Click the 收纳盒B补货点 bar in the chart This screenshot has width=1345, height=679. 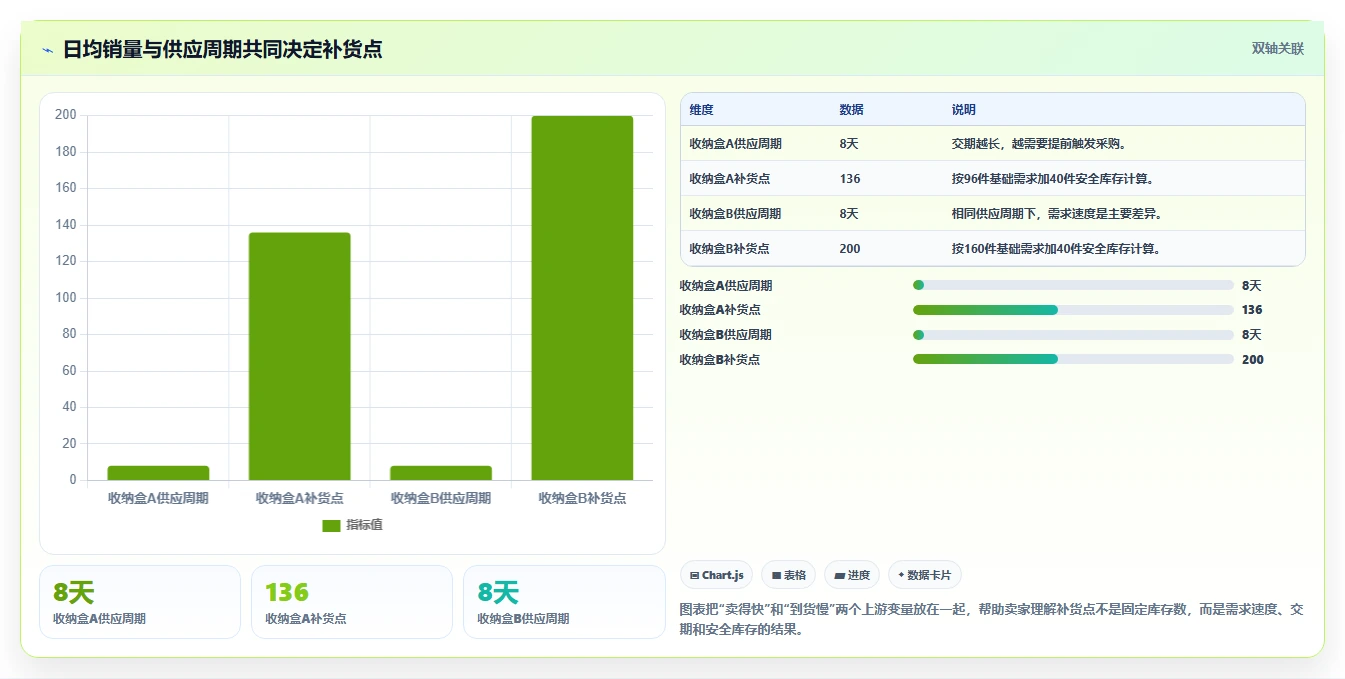pos(582,298)
